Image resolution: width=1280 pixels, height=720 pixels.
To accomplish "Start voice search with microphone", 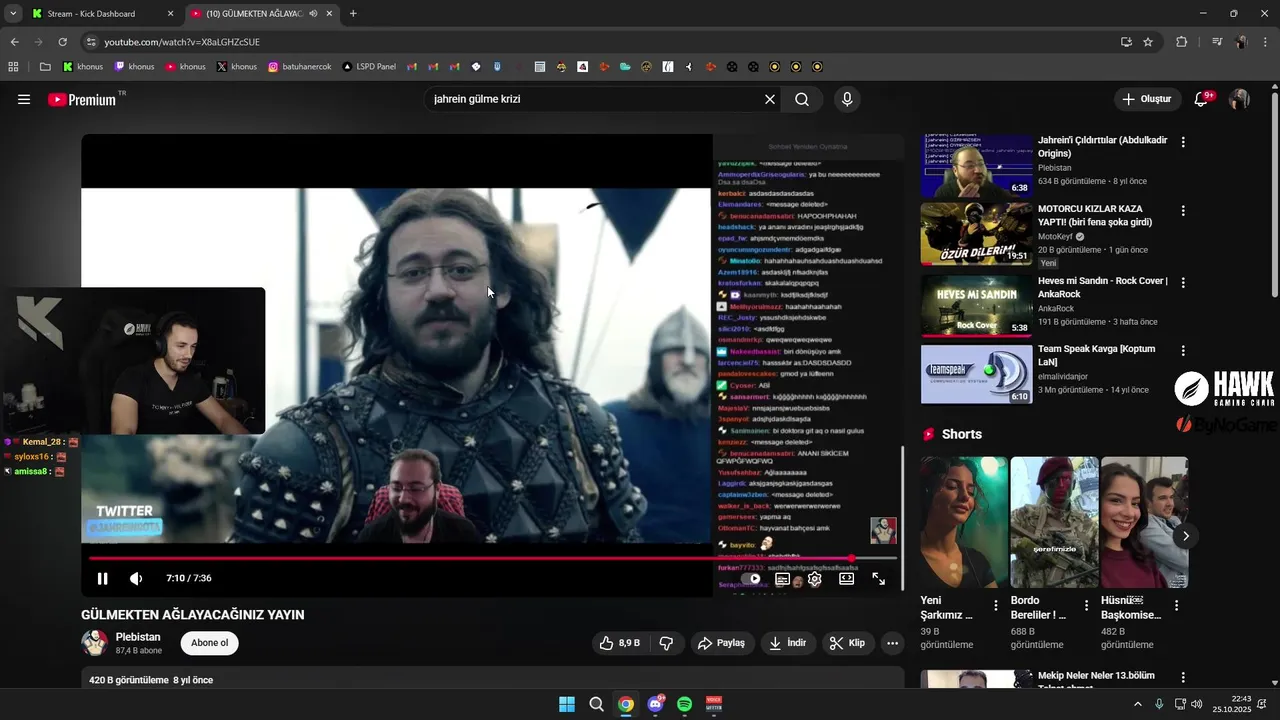I will pyautogui.click(x=847, y=99).
